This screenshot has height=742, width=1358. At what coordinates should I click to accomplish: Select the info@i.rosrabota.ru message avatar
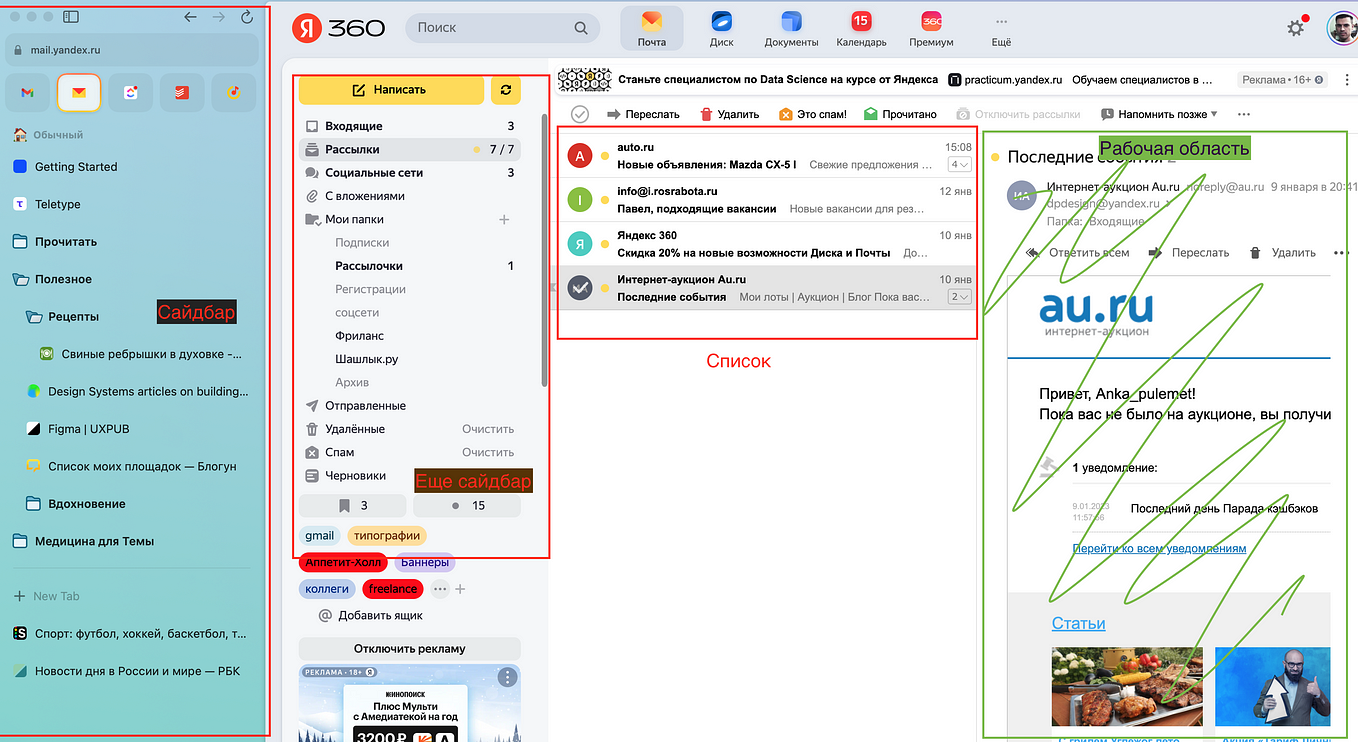tap(580, 200)
